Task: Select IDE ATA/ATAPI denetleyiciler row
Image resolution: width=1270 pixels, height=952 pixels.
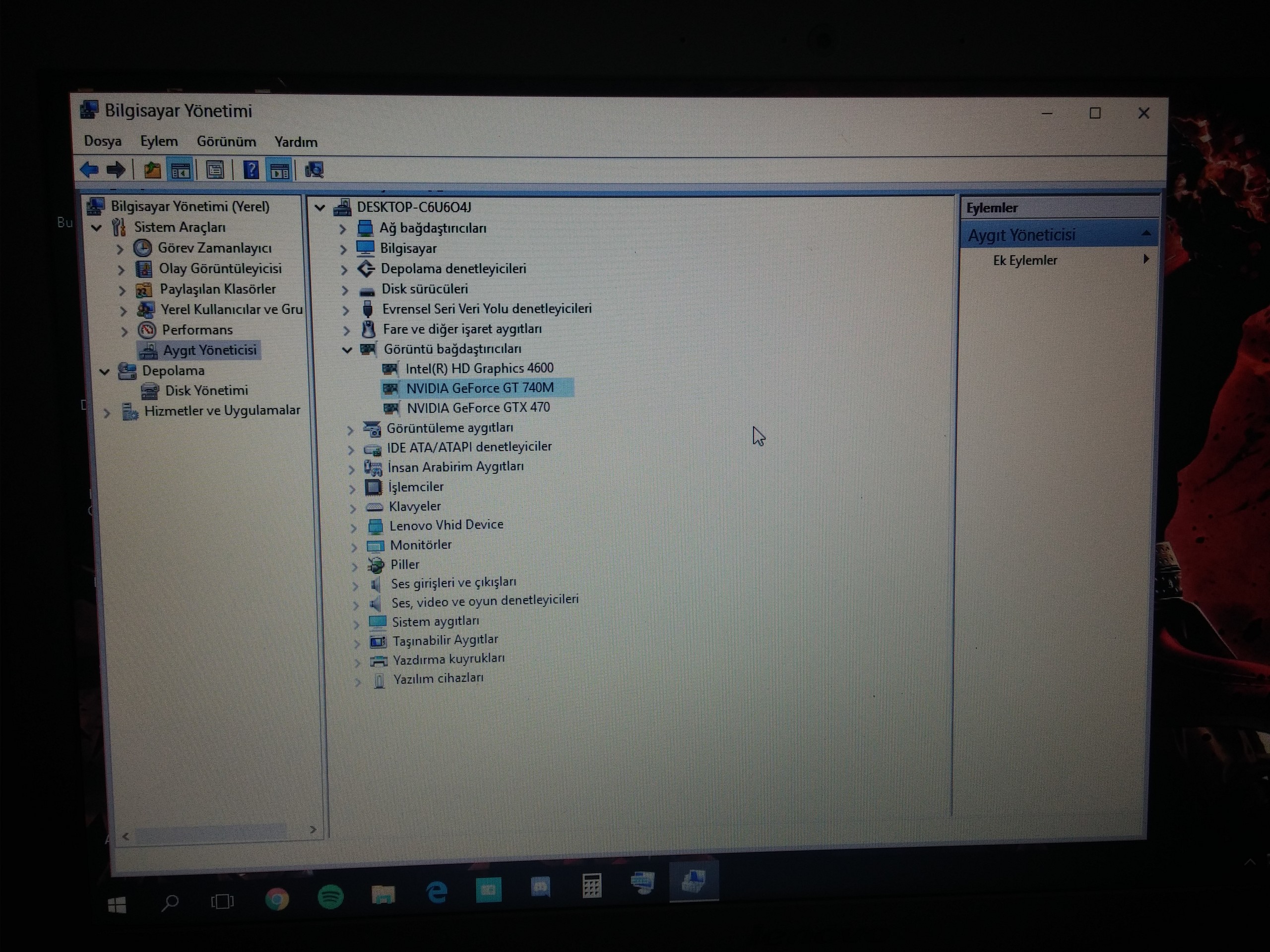Action: coord(469,447)
